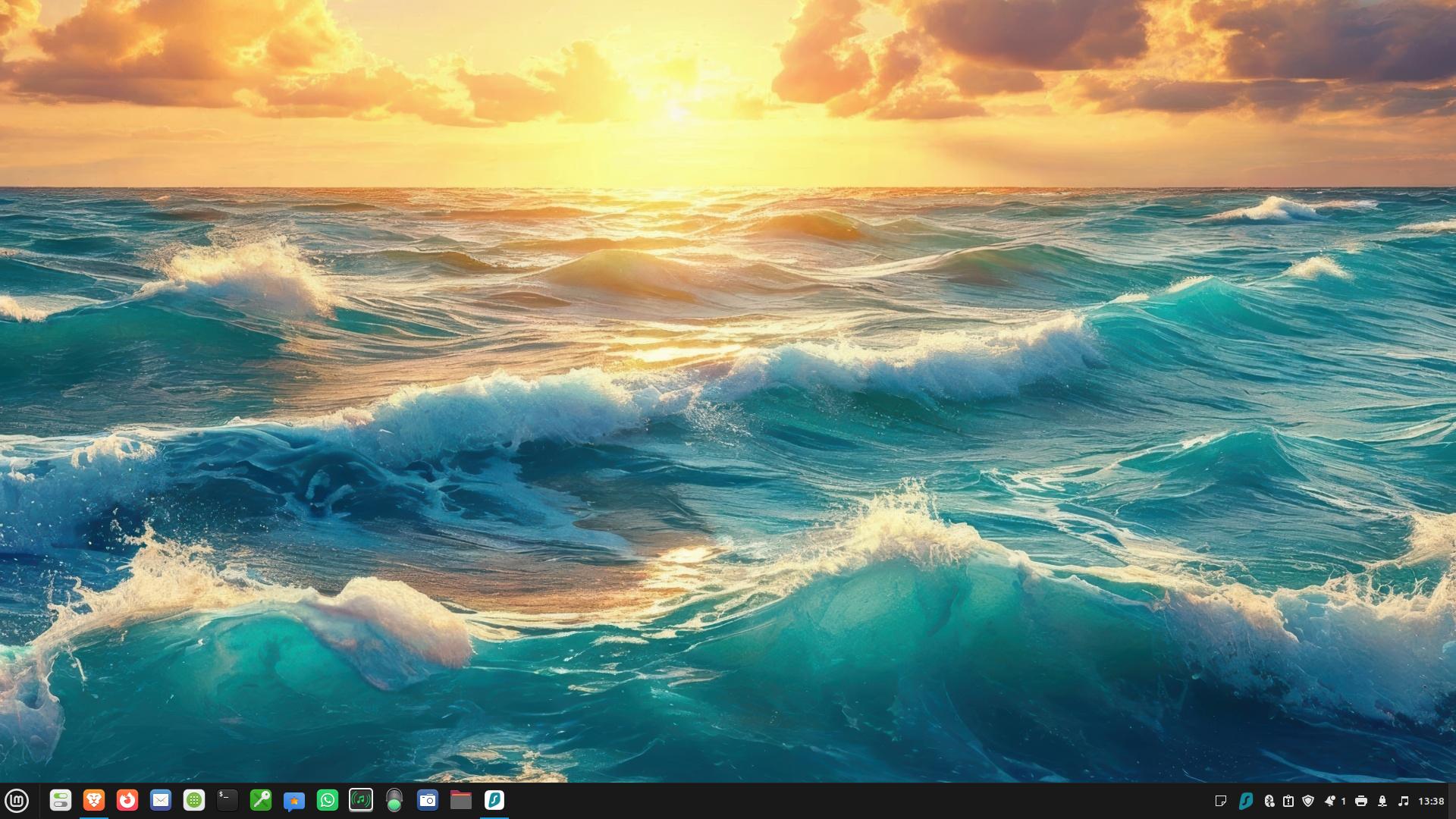Open the screenshot camera app
The width and height of the screenshot is (1456, 819).
(428, 801)
